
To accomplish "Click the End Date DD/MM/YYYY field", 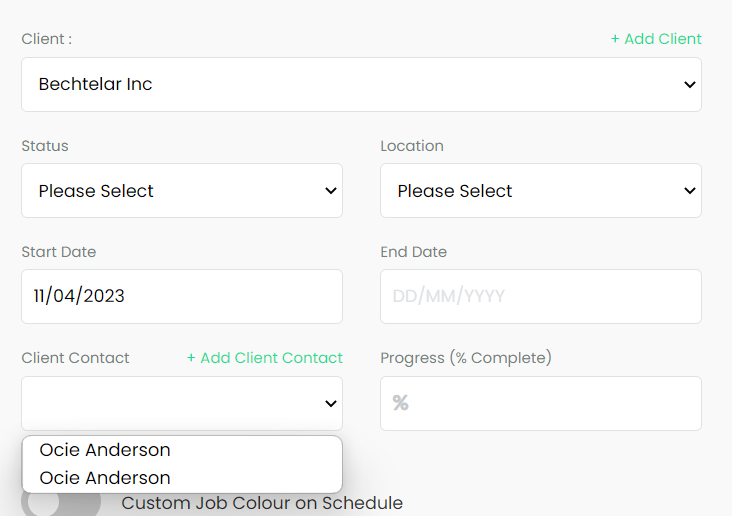I will point(541,297).
